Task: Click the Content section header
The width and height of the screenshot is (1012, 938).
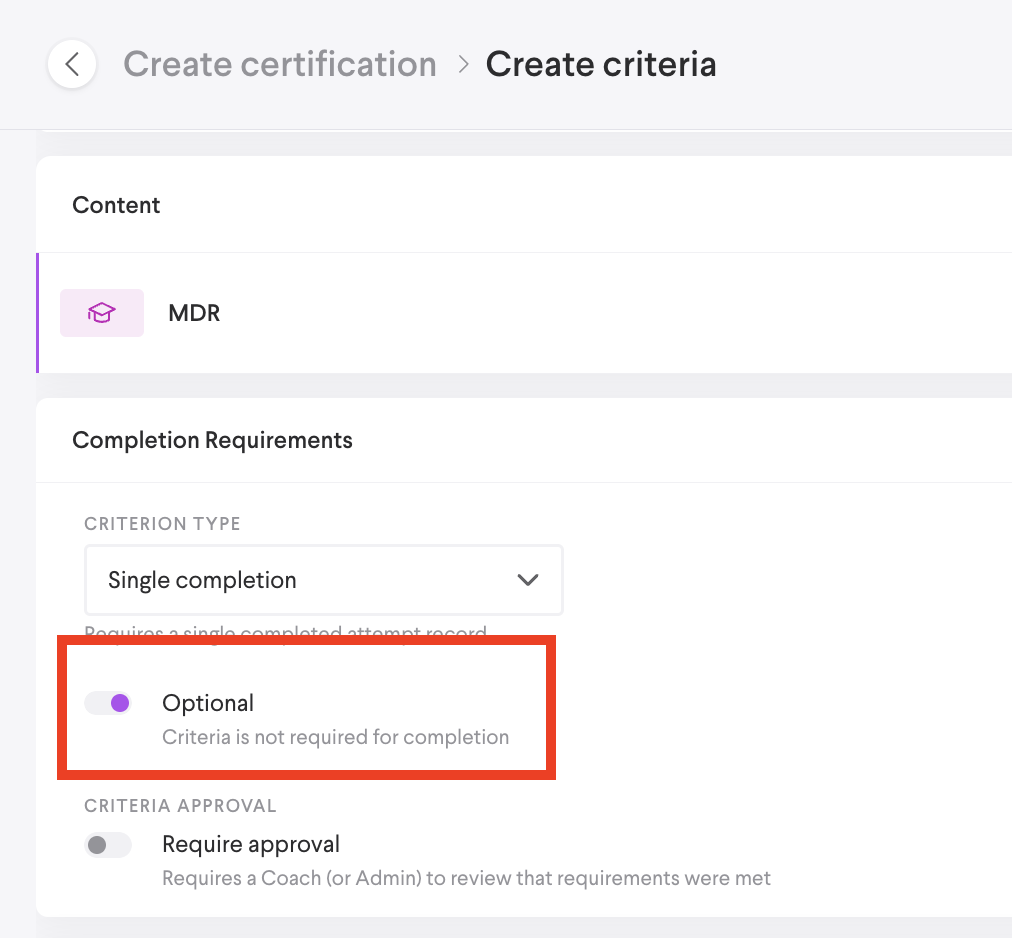Action: pos(116,205)
